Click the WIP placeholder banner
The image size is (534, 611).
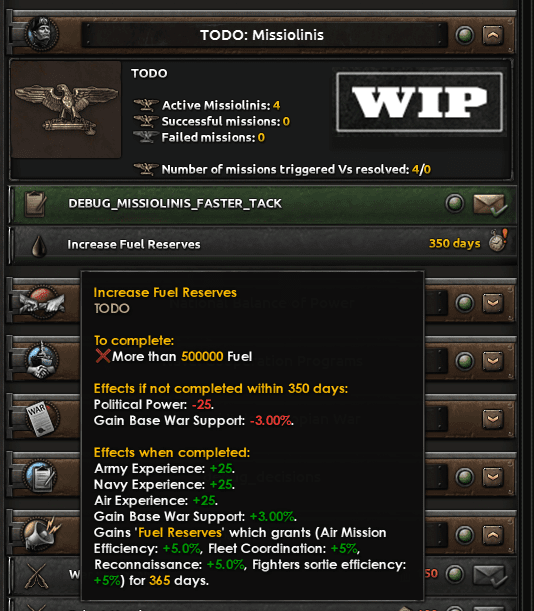(x=420, y=102)
